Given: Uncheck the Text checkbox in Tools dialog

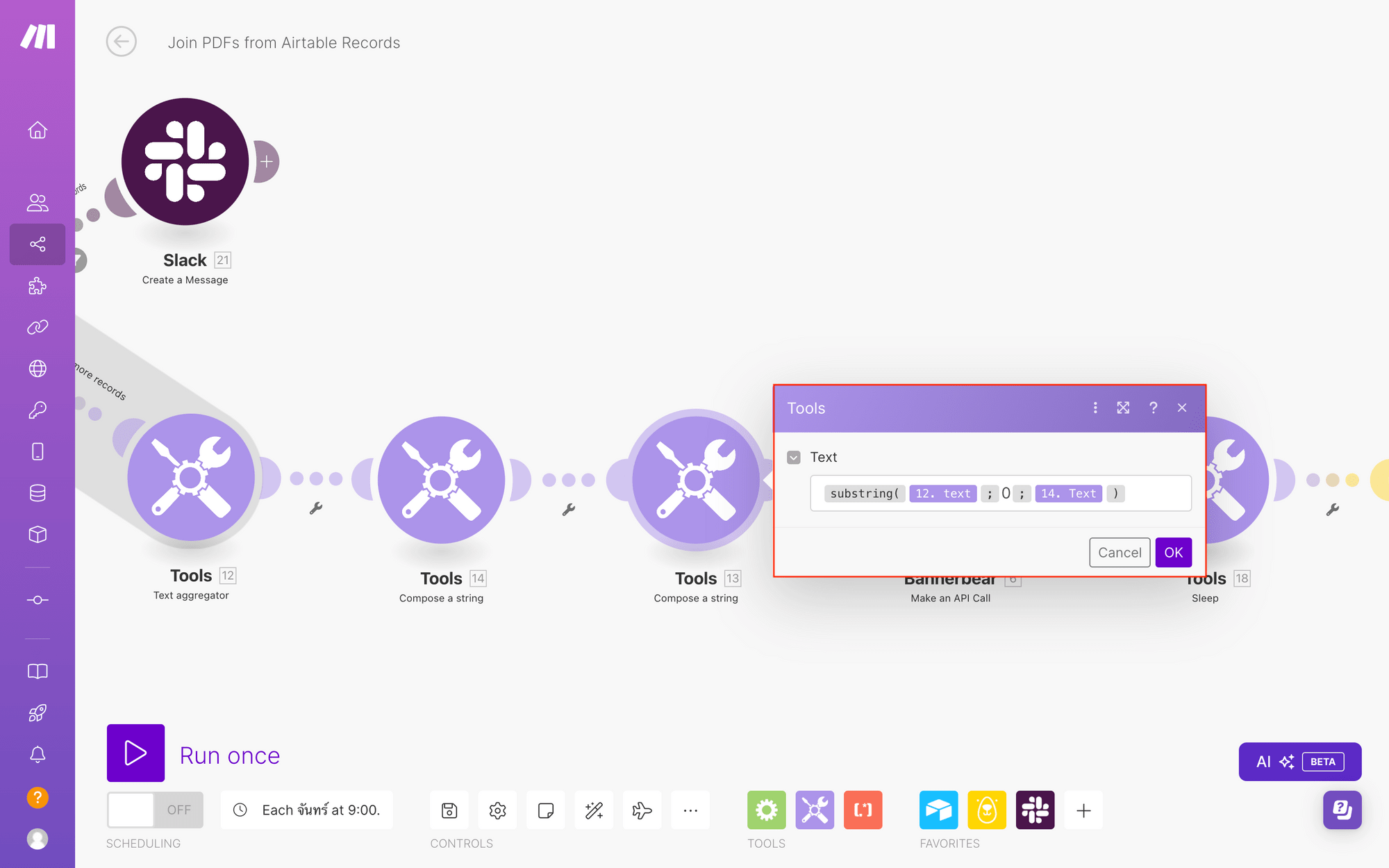Looking at the screenshot, I should pos(793,457).
